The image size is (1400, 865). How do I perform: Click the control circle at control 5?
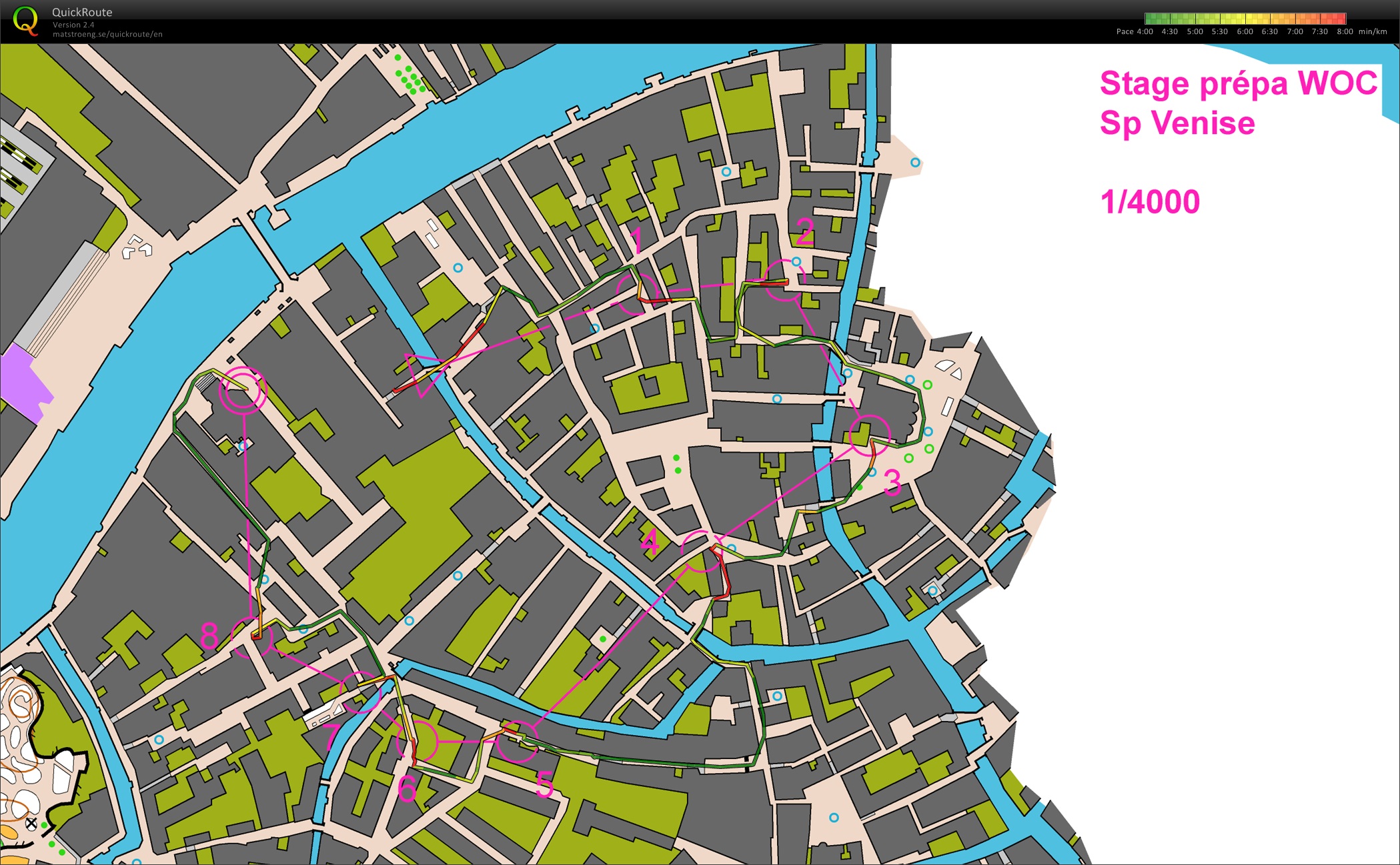tap(518, 742)
